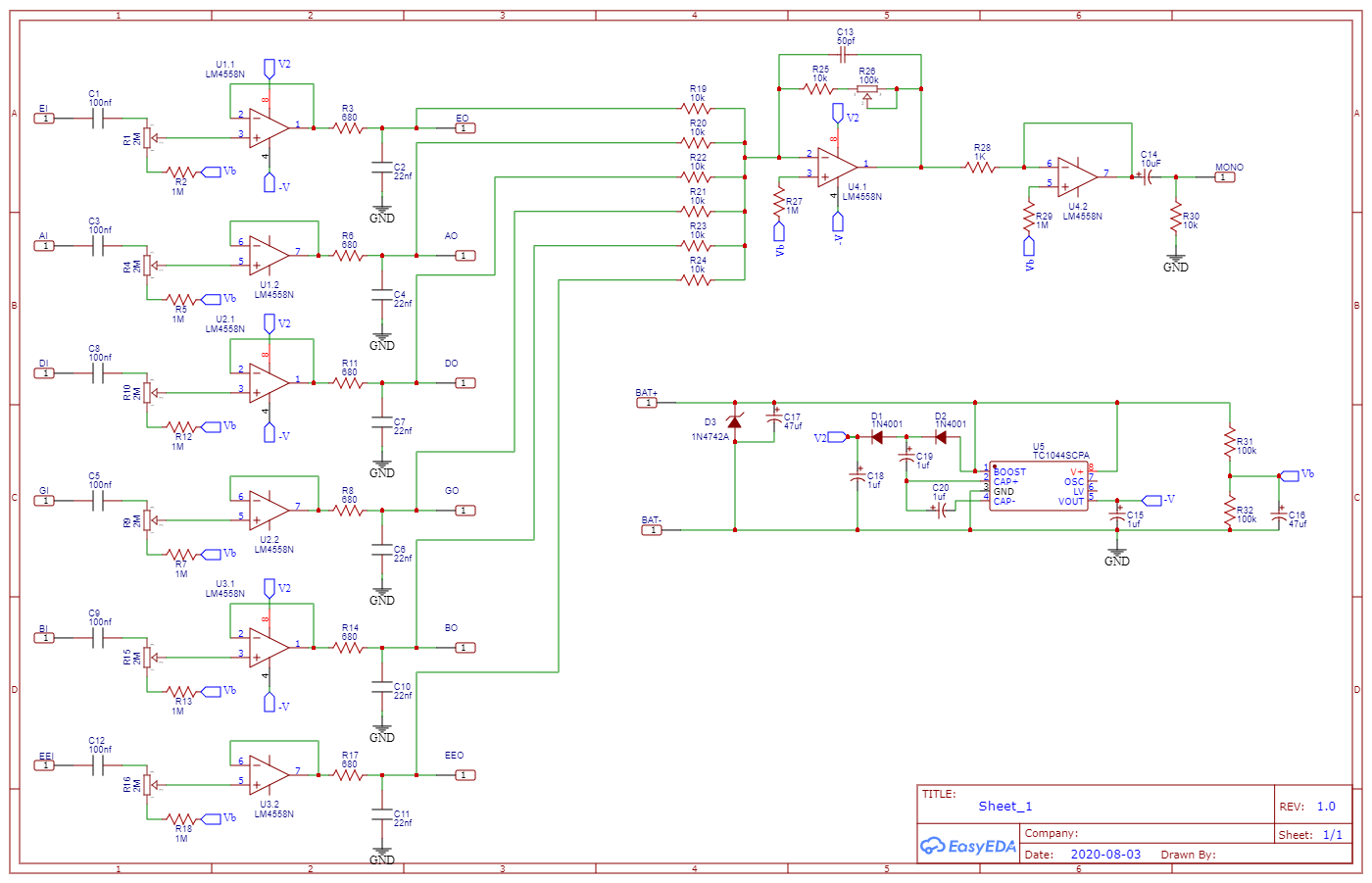Select the U1.1 LM4558N op-amp symbol
The width and height of the screenshot is (1372, 883).
[269, 127]
